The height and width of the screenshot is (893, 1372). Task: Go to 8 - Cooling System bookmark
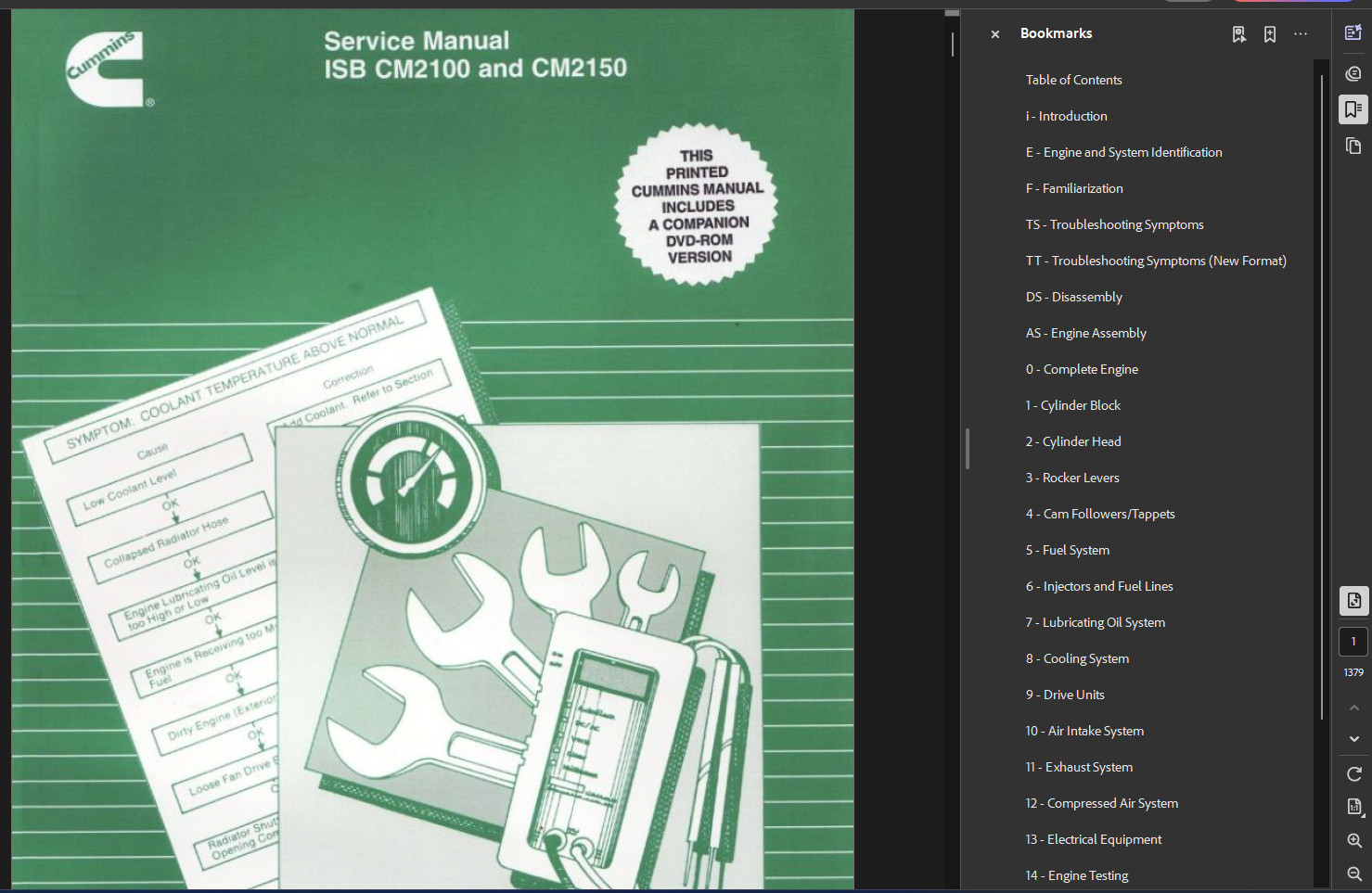tap(1077, 658)
